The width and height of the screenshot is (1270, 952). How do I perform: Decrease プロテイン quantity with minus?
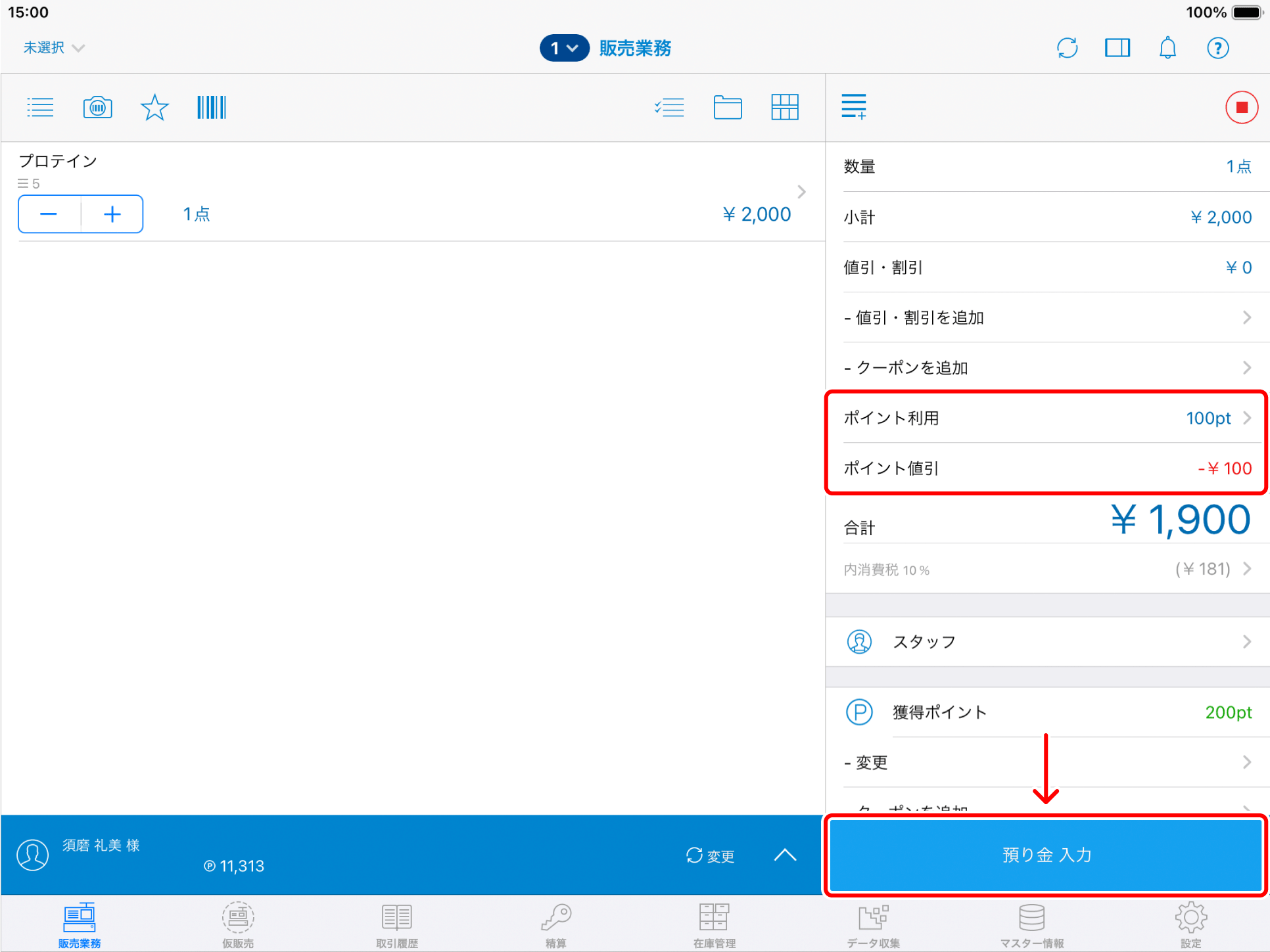coord(49,214)
